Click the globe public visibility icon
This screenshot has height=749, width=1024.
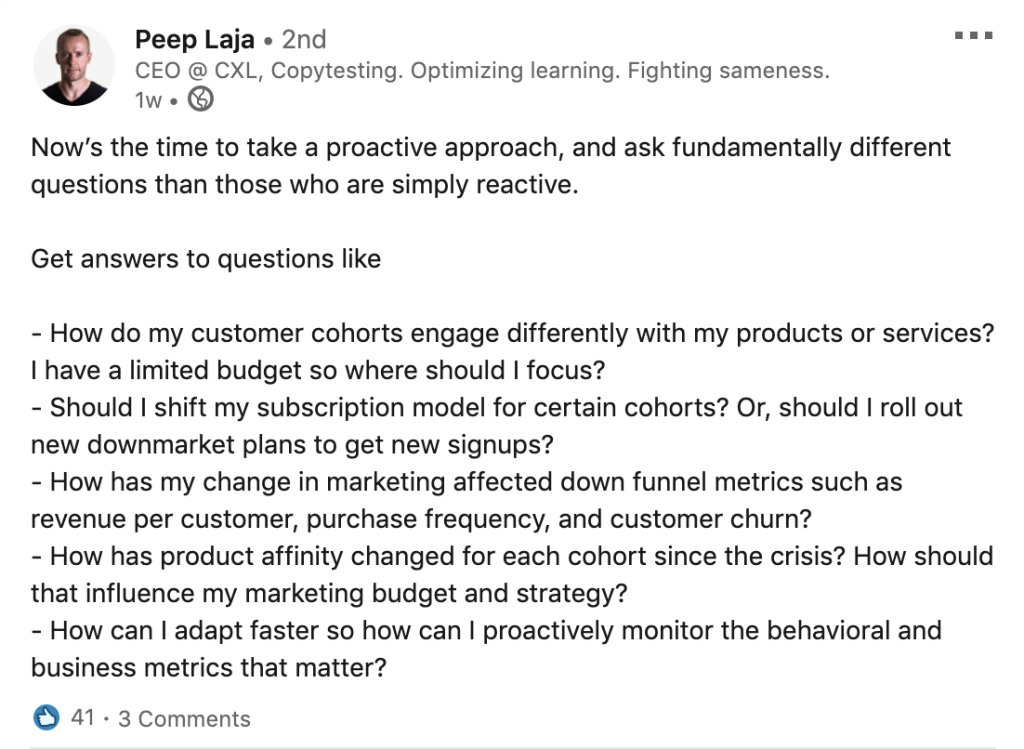[200, 99]
